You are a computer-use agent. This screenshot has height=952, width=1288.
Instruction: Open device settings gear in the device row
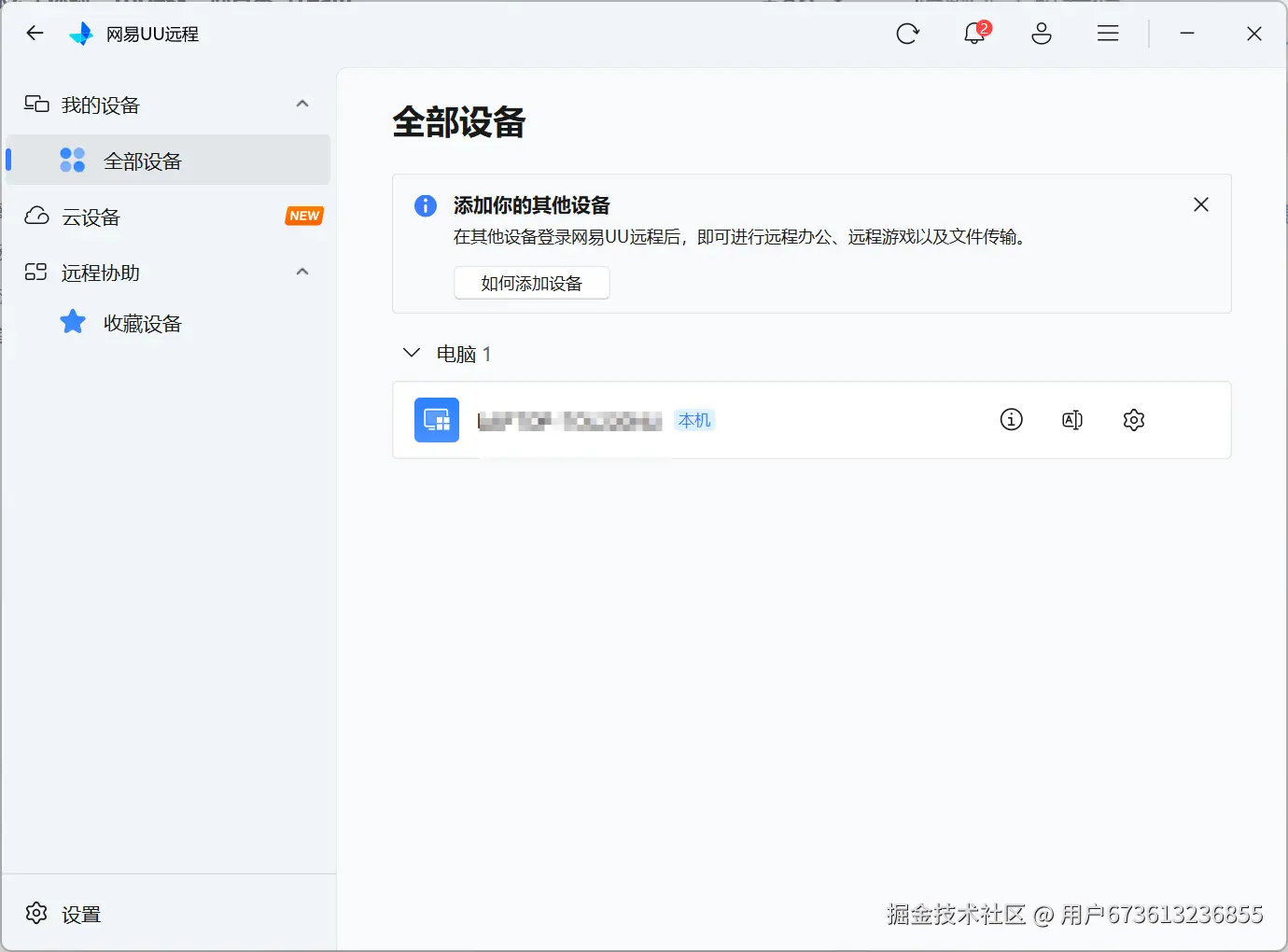coord(1134,420)
